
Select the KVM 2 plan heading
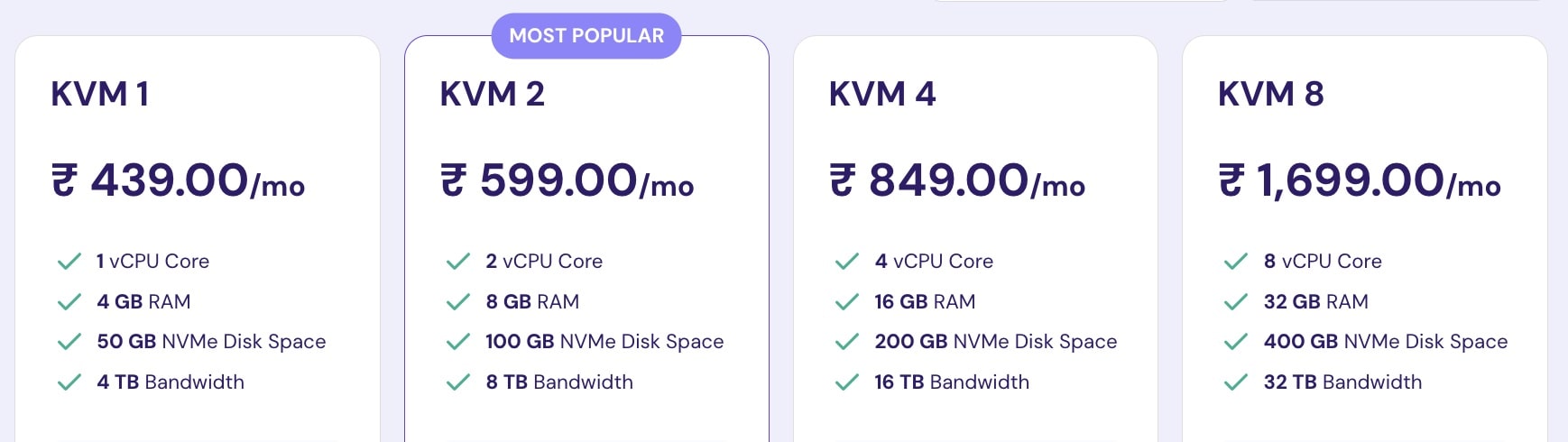pyautogui.click(x=493, y=94)
